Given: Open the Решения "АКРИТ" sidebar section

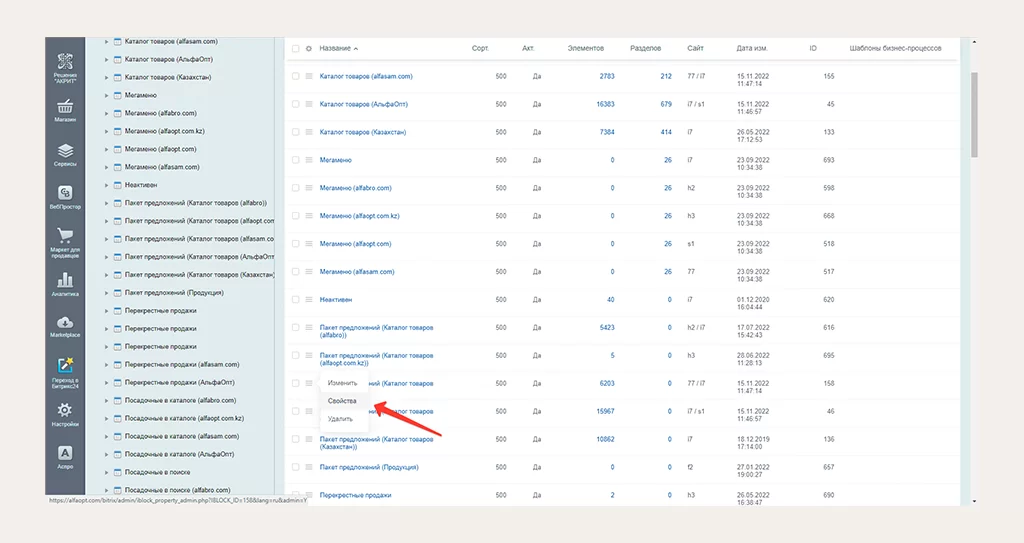Looking at the screenshot, I should 65,68.
